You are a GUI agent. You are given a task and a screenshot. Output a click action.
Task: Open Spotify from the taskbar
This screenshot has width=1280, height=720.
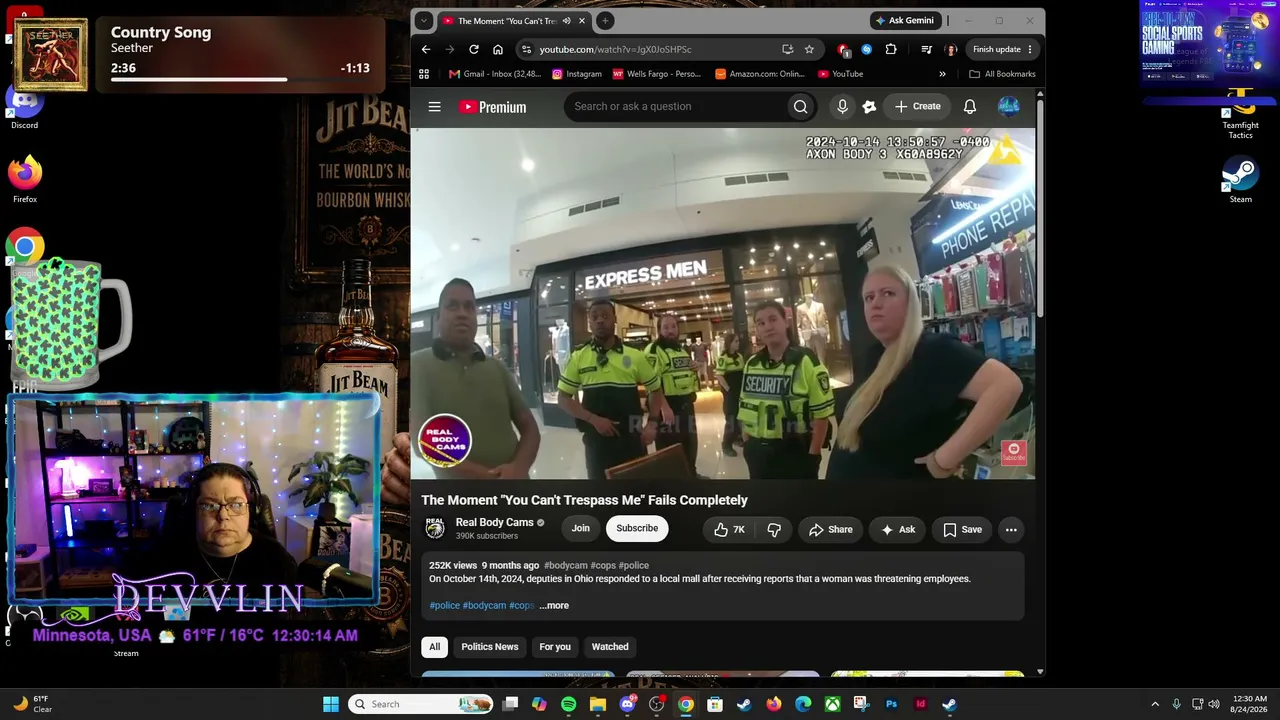tap(568, 704)
